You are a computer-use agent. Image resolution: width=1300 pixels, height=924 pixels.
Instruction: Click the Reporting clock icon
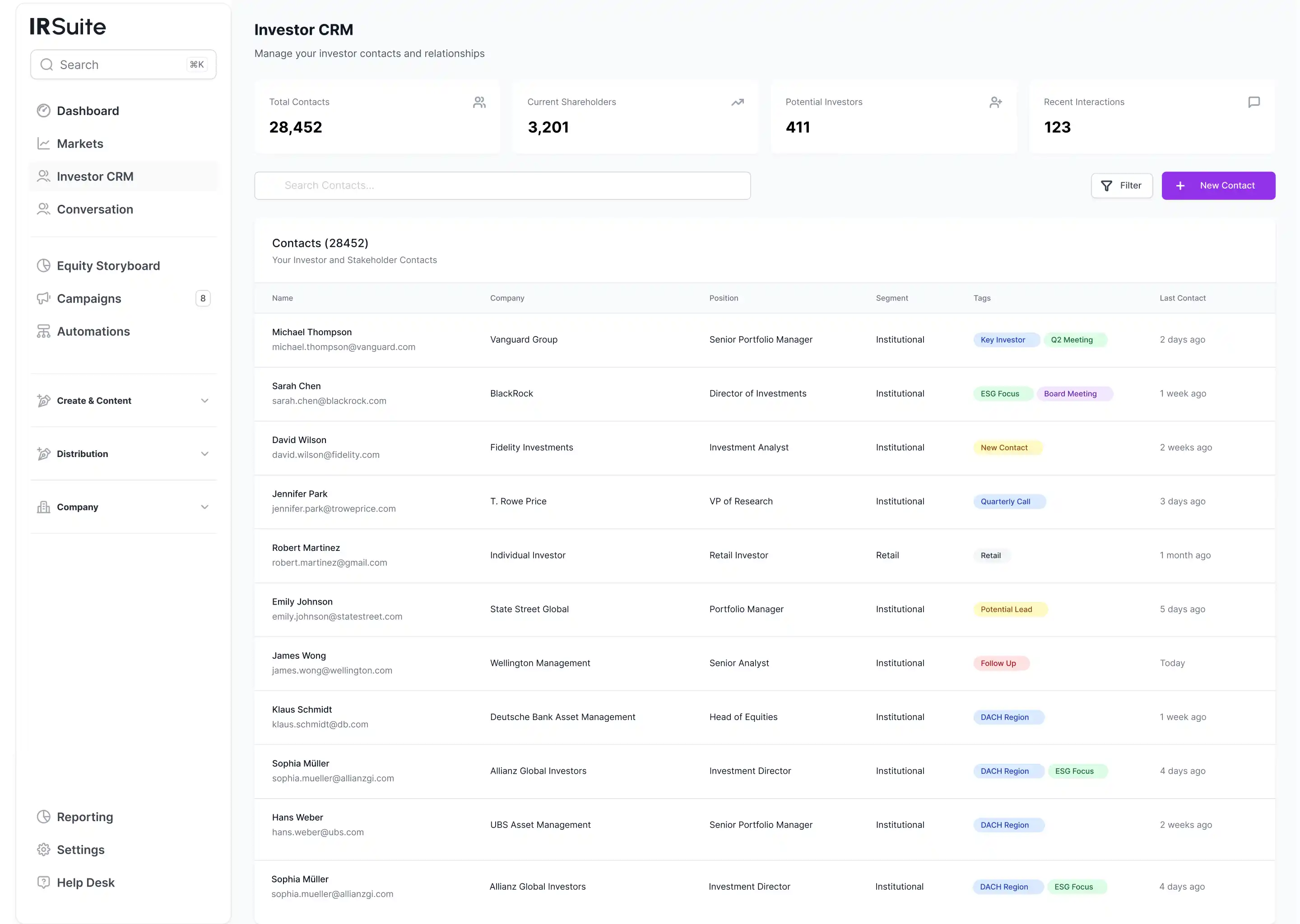pos(44,817)
